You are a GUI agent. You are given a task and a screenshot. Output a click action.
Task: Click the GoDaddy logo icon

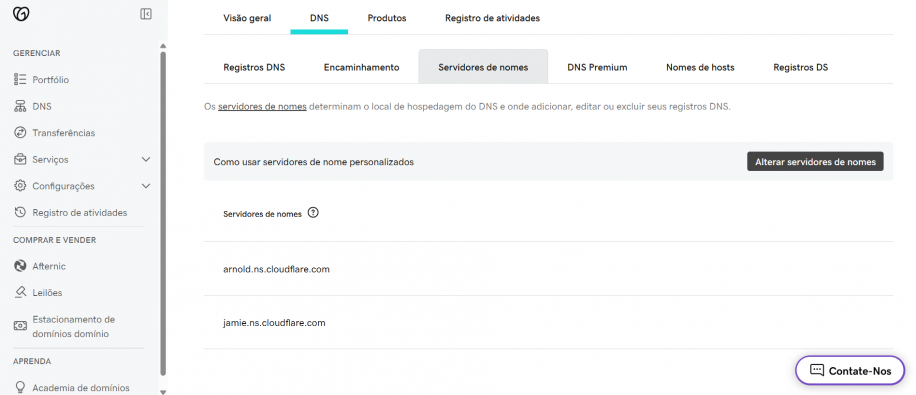[21, 14]
